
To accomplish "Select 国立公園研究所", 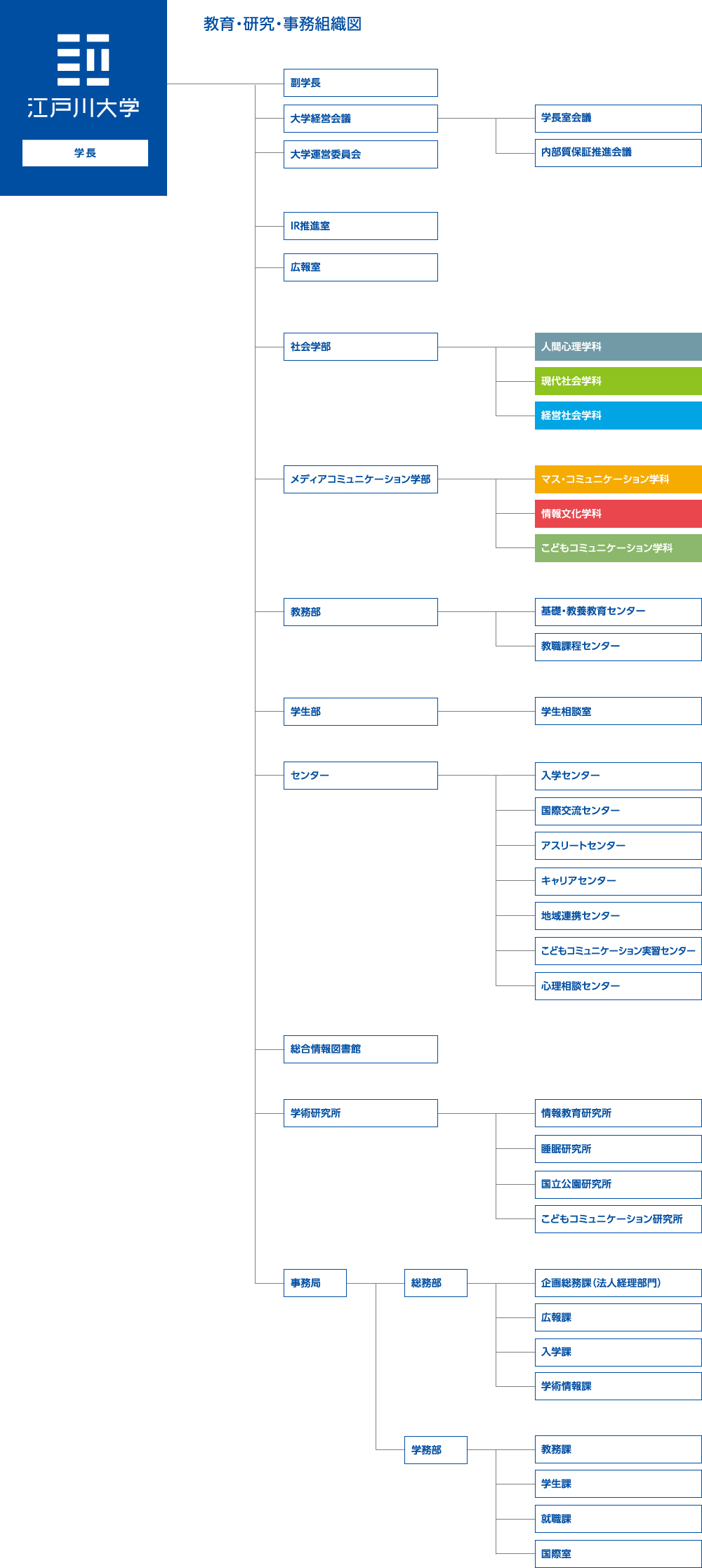I will coord(618,1185).
